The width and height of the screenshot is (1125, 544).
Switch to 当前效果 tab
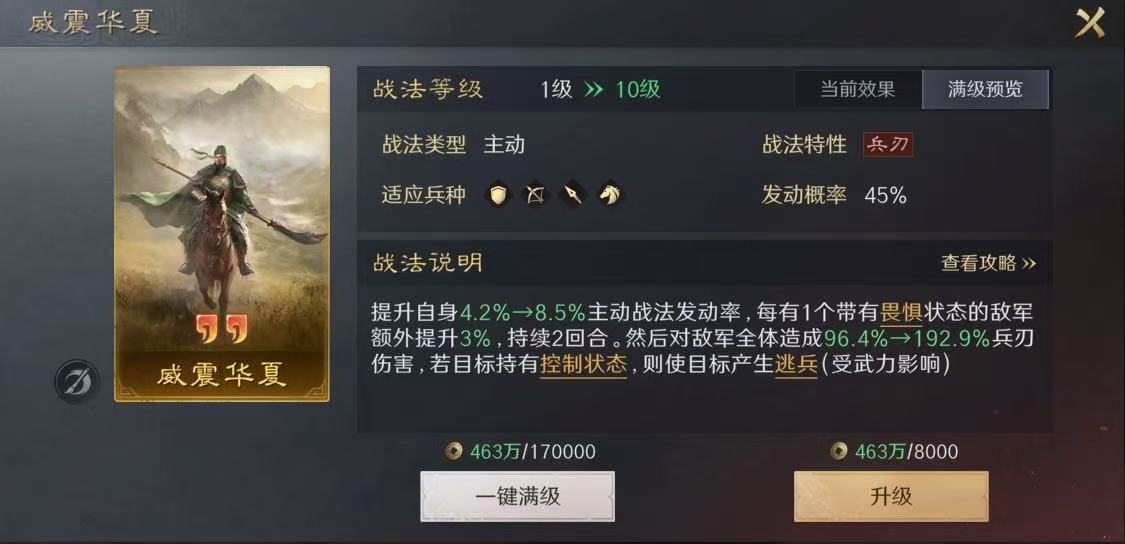(857, 90)
